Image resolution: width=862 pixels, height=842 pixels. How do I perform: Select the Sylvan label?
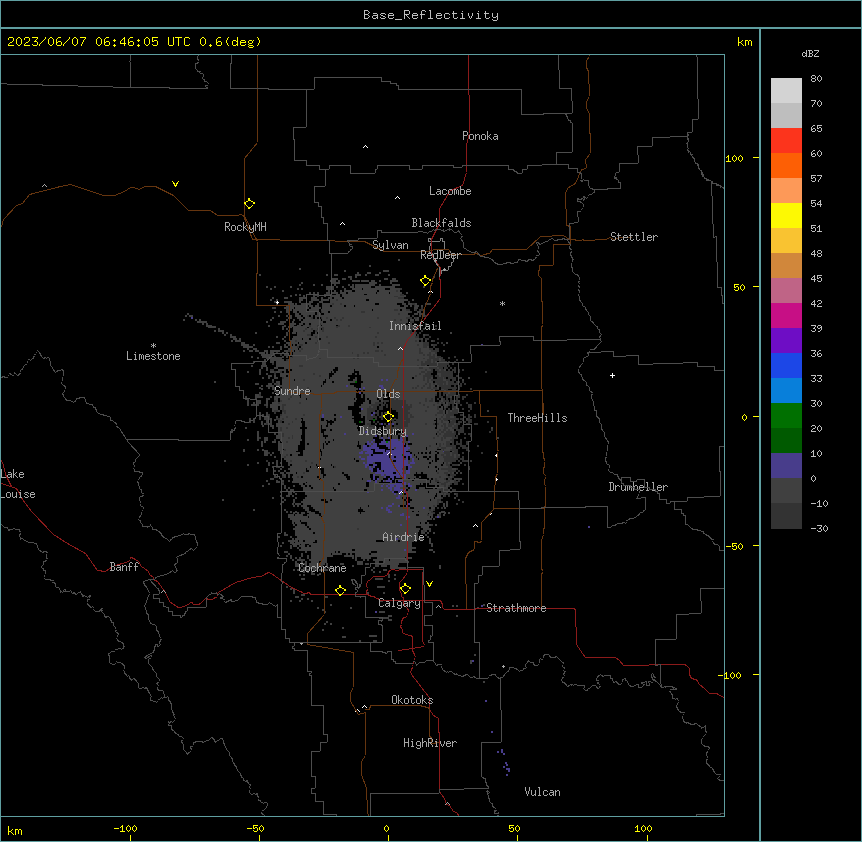[x=390, y=245]
